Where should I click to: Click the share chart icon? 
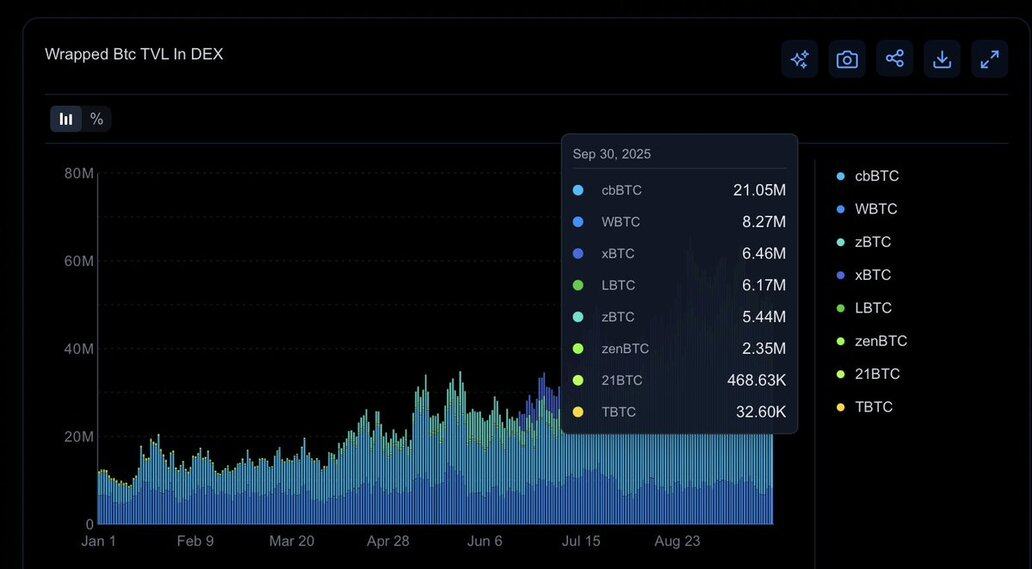(x=894, y=59)
